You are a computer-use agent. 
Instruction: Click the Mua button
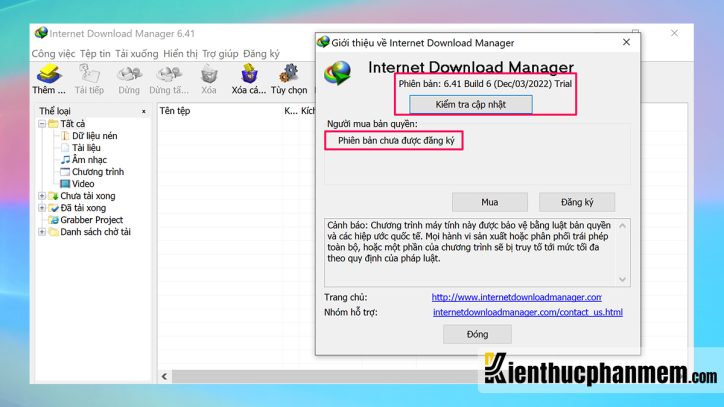489,202
